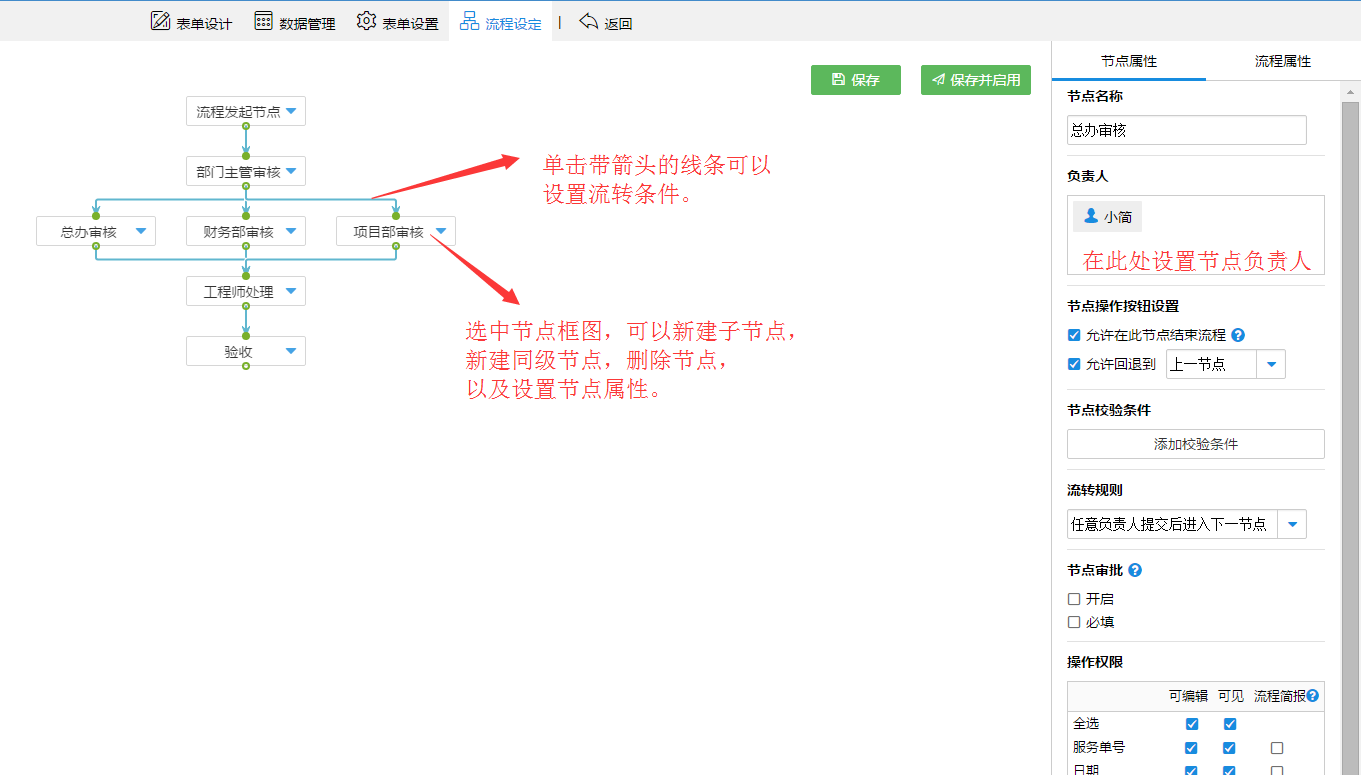1361x775 pixels.
Task: Expand the 流转规则 dropdown list
Action: coord(1292,524)
